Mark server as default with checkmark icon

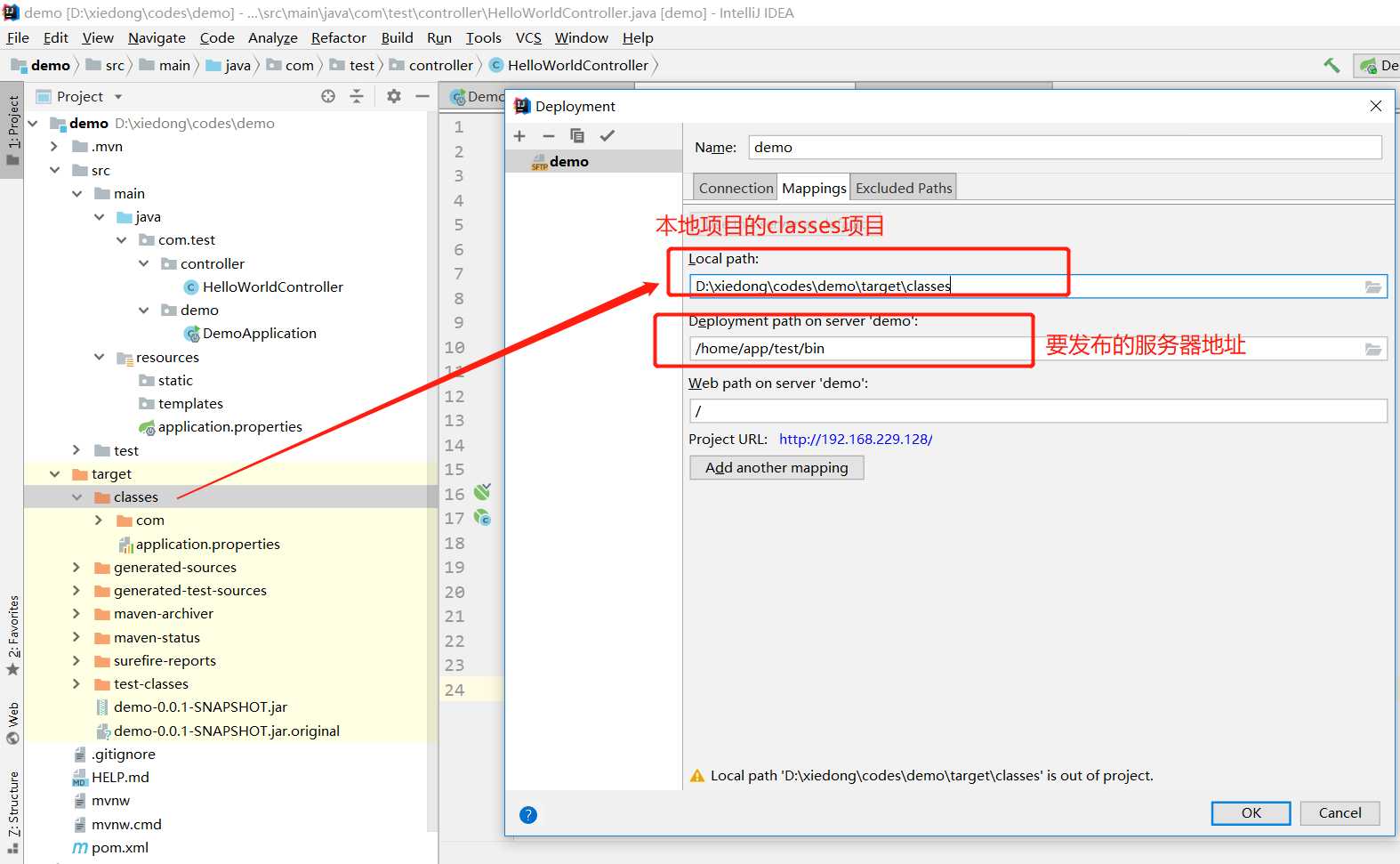[607, 136]
